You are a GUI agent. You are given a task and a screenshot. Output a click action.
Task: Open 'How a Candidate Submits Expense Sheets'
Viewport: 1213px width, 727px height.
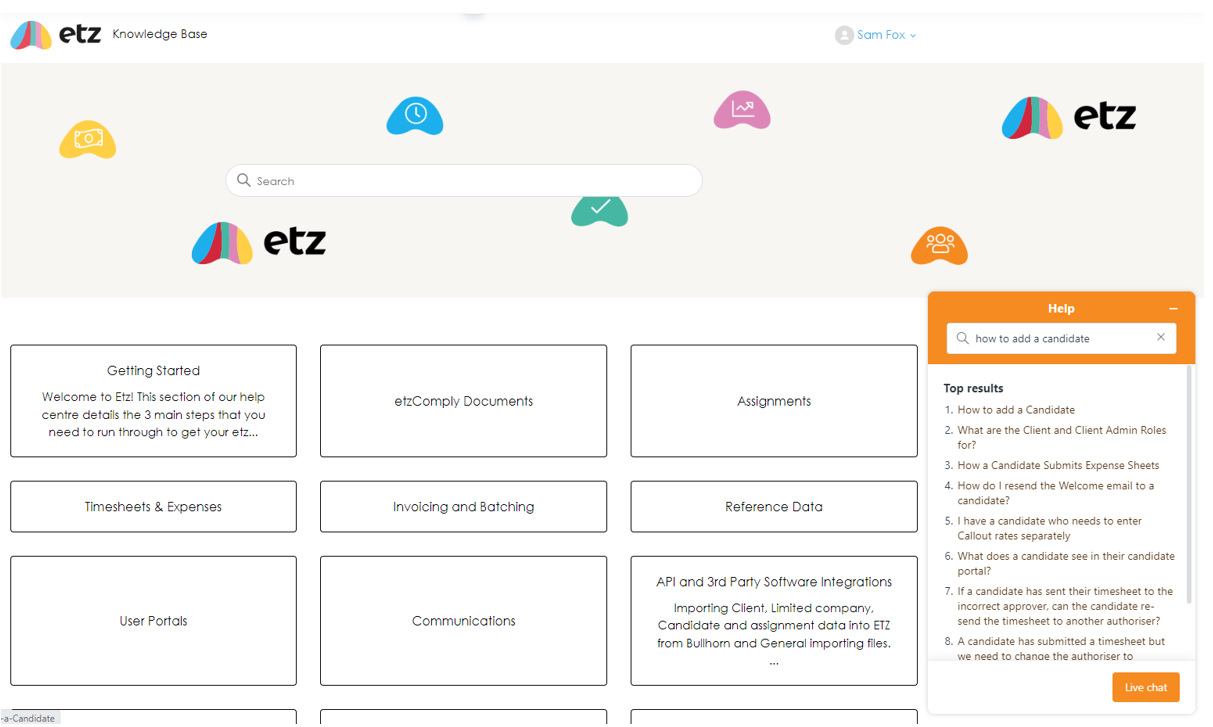[x=1058, y=465]
